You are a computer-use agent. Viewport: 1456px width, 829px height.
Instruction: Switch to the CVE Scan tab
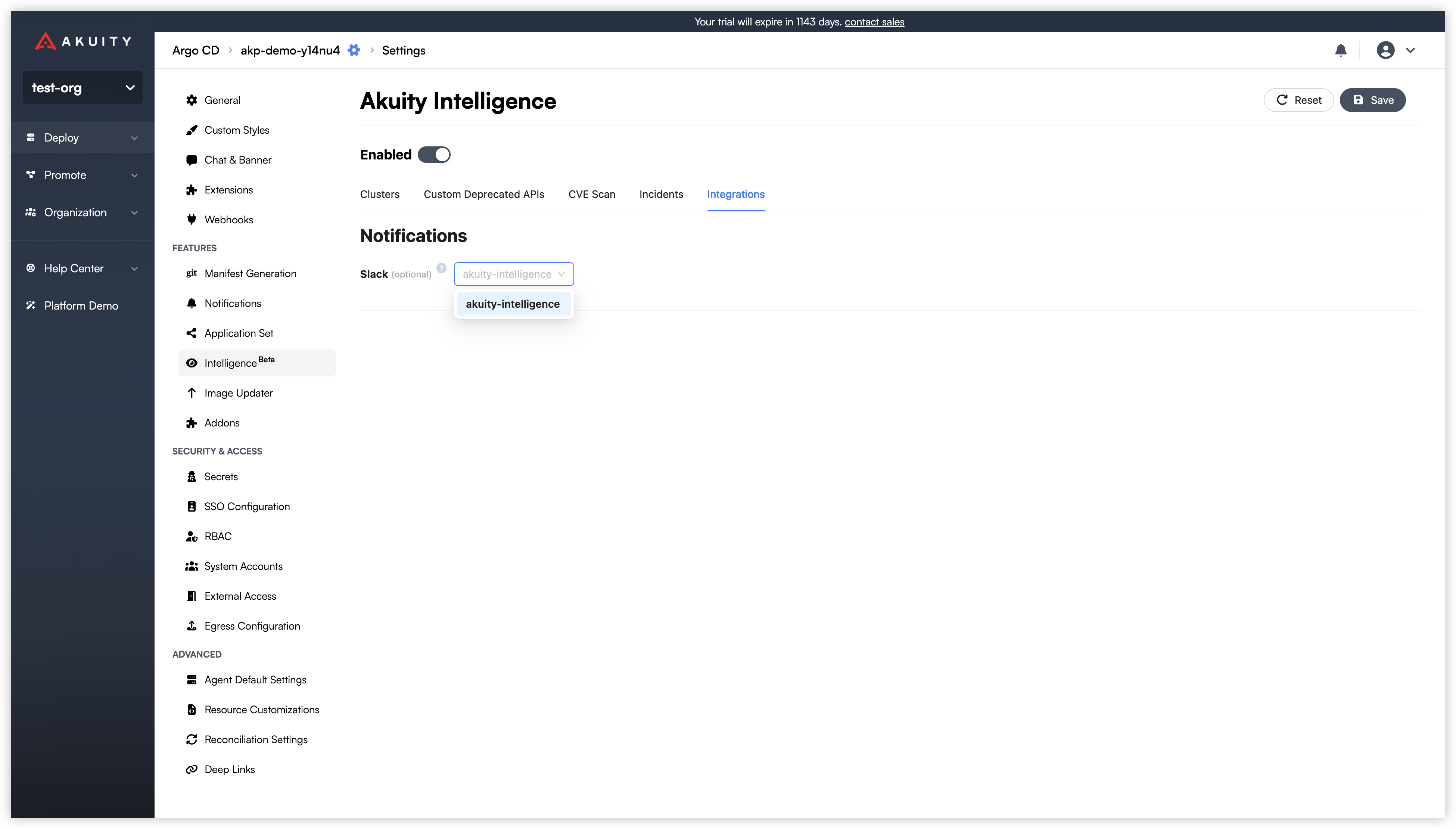point(591,194)
